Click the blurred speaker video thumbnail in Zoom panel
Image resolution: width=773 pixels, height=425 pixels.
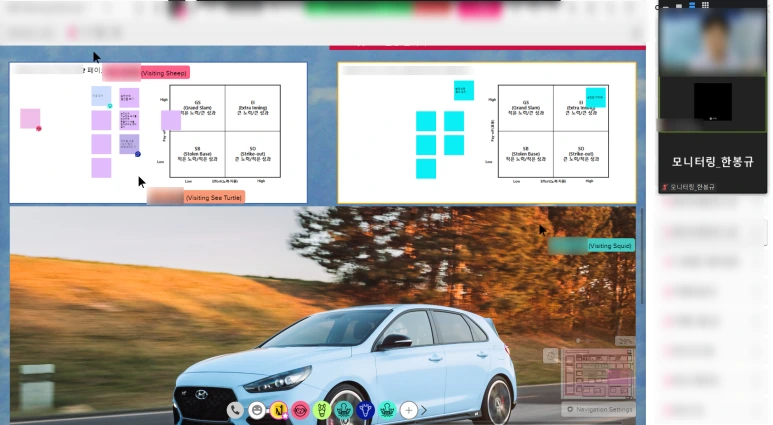[713, 41]
